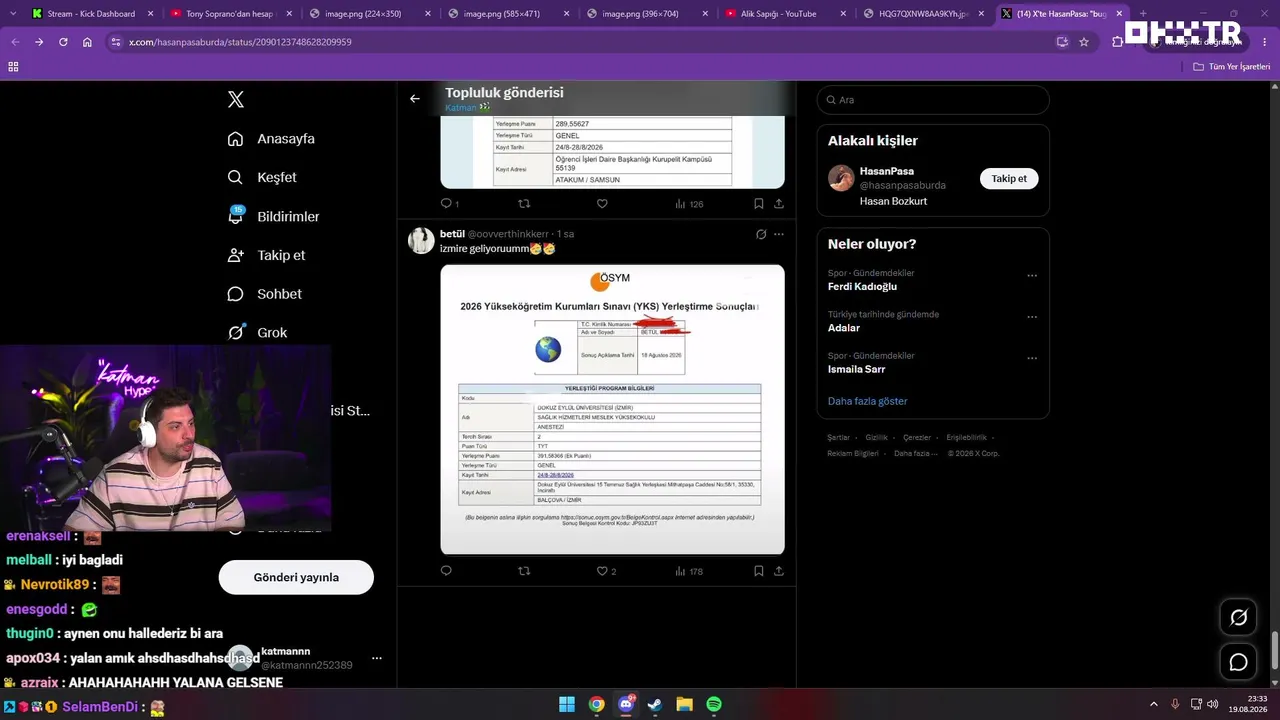
Task: Open Grok from the sidebar
Action: click(x=257, y=332)
